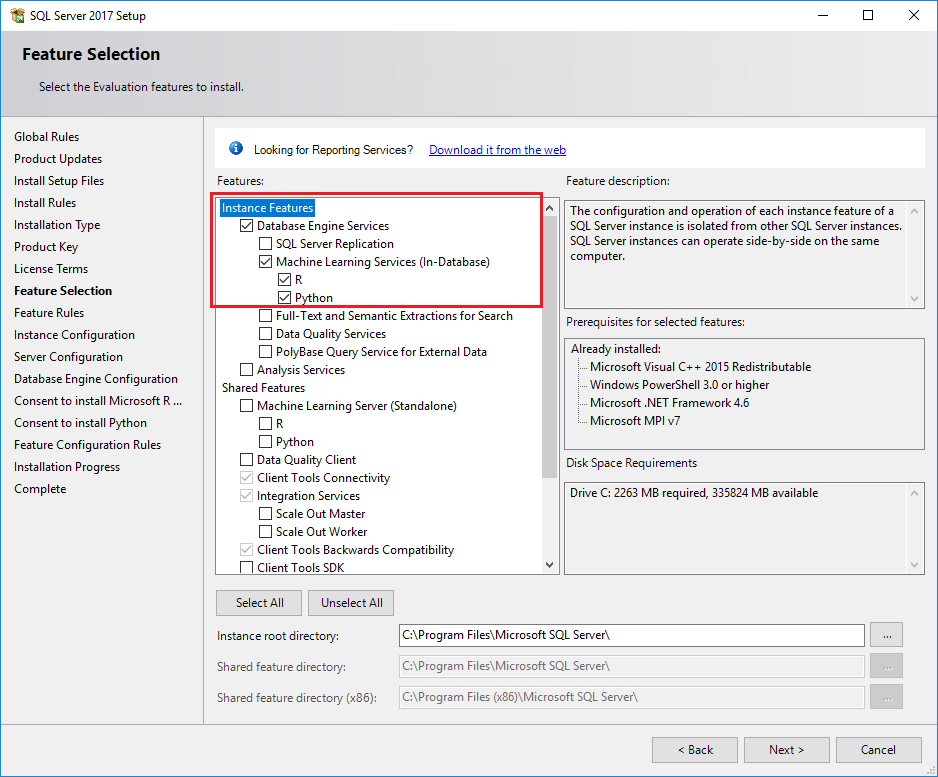938x777 pixels.
Task: Select the Install Setup Files step
Action: 59,181
